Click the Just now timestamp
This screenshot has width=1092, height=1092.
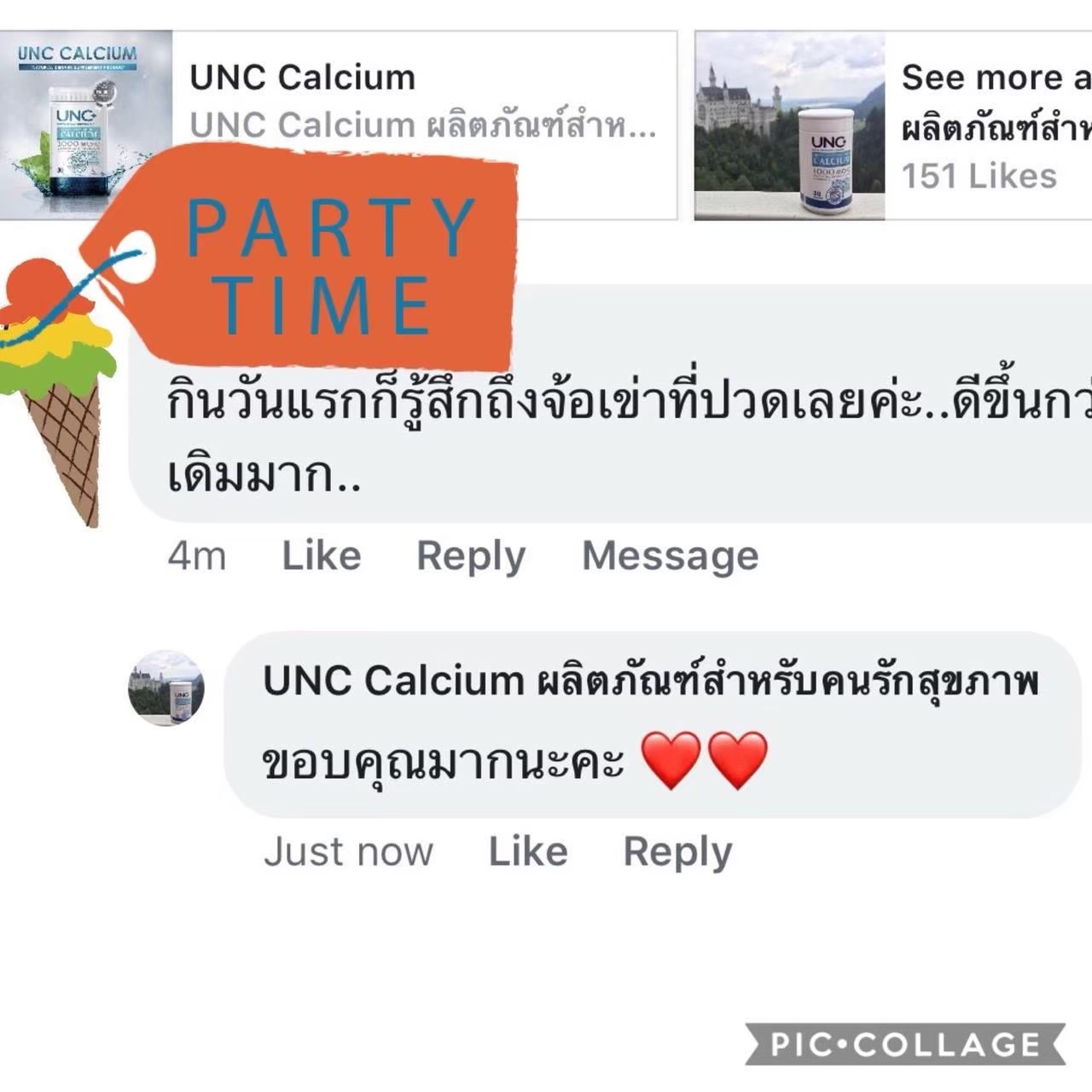coord(348,851)
